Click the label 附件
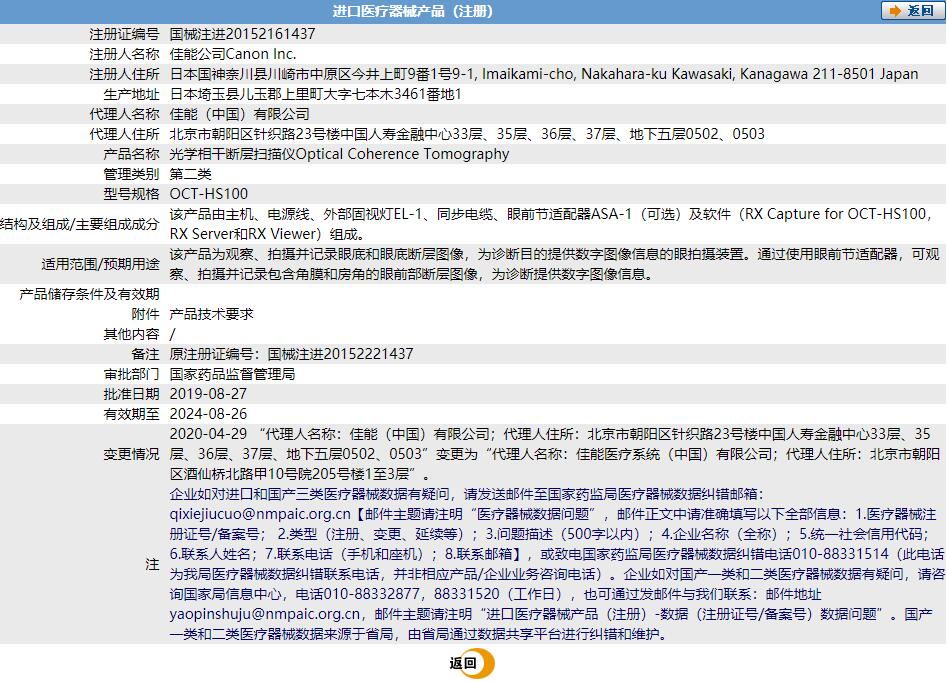Viewport: 947px width, 681px height. pyautogui.click(x=146, y=313)
